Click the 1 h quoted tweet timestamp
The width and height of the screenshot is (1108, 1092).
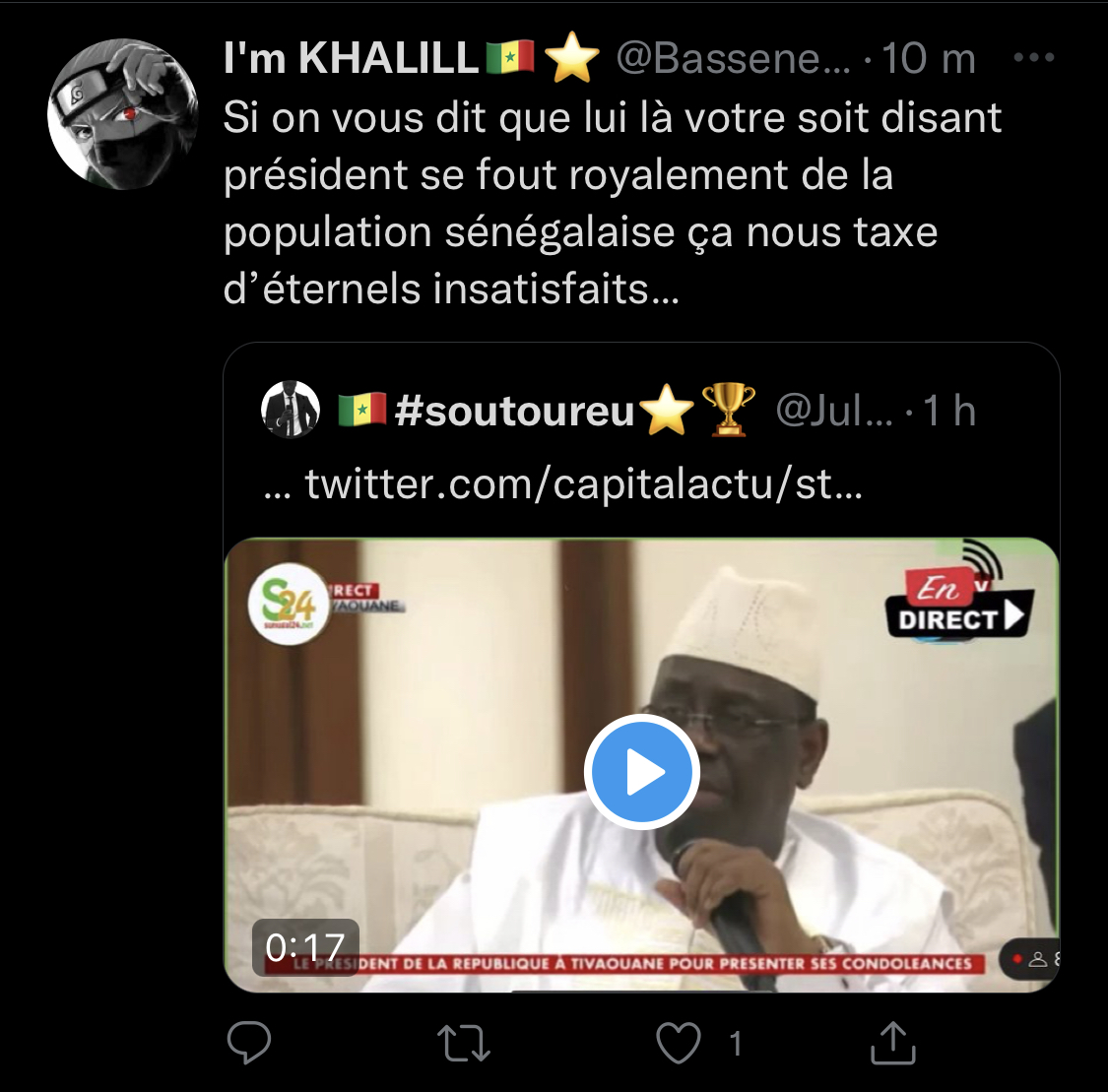pyautogui.click(x=949, y=411)
